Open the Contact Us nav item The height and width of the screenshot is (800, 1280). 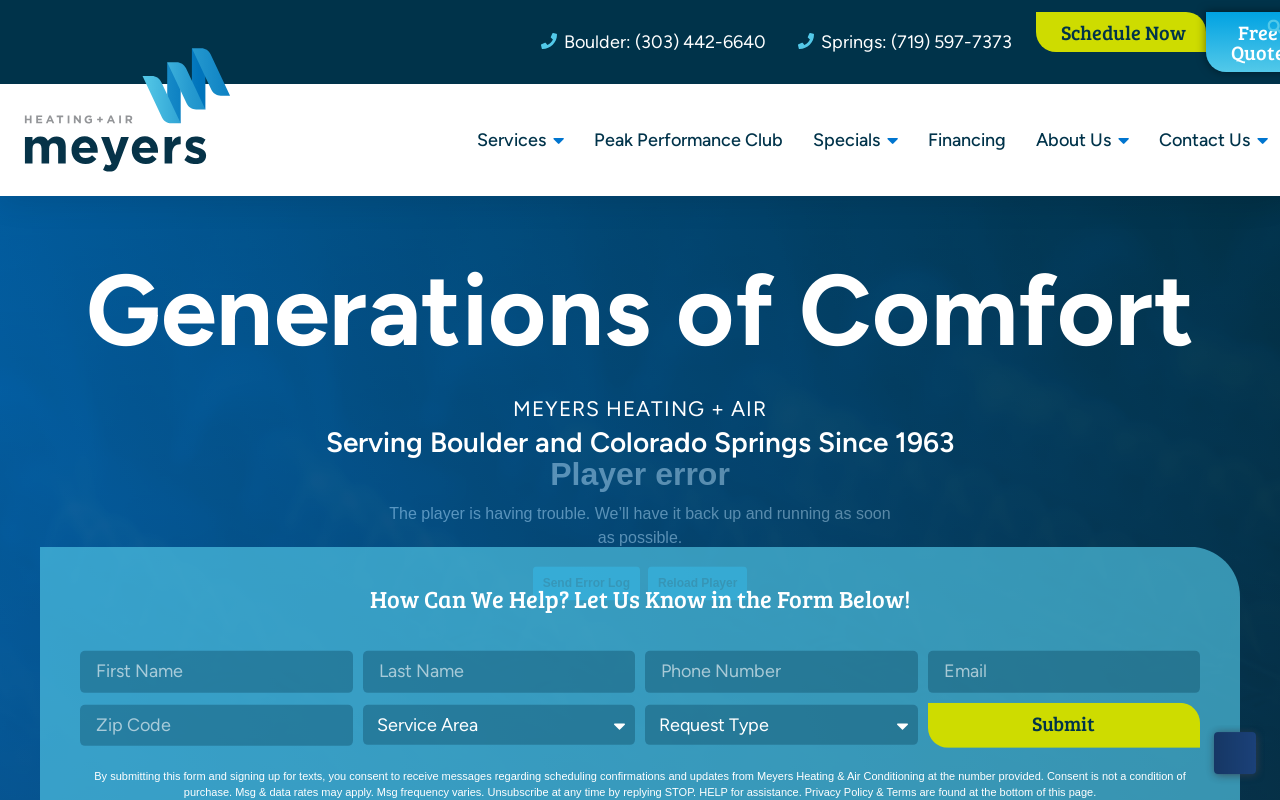pos(1204,140)
